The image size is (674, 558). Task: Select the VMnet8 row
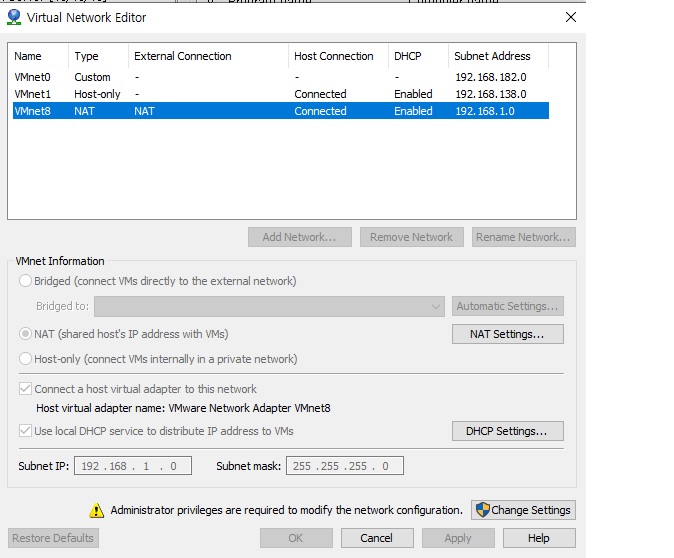[x=281, y=111]
